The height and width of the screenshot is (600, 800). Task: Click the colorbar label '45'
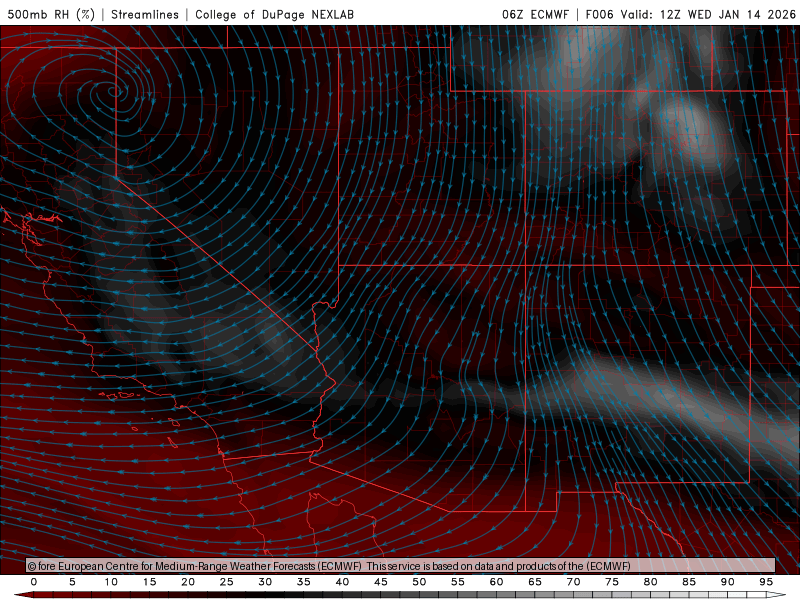coord(381,582)
